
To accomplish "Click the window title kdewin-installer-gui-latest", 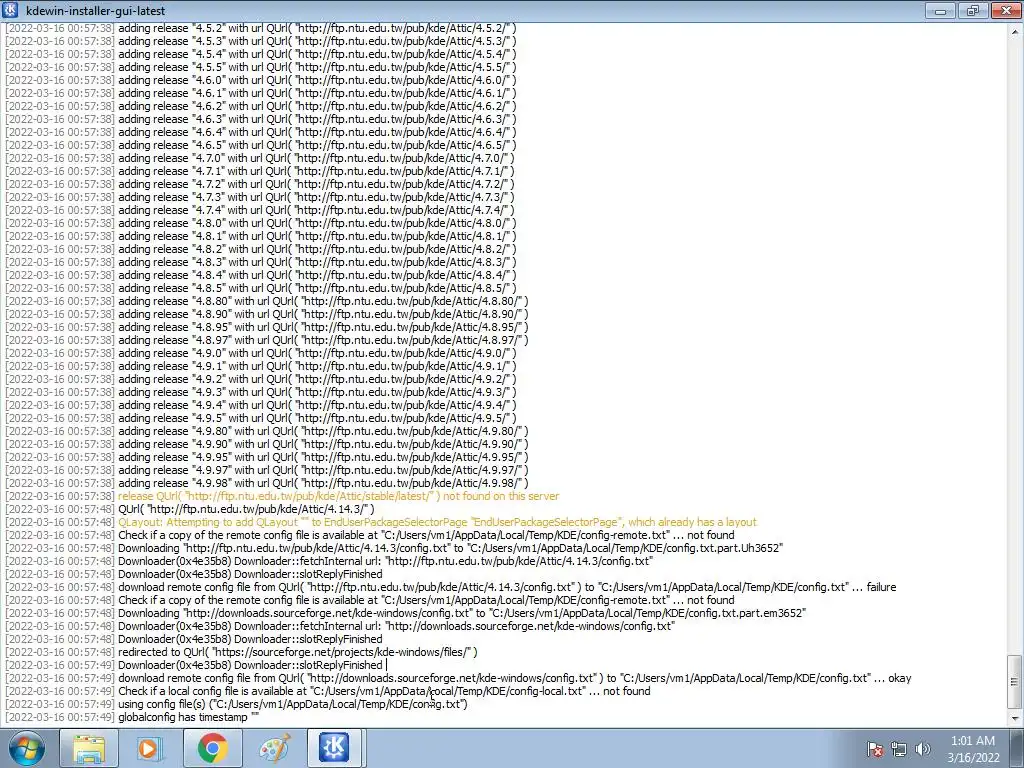I will (x=95, y=10).
